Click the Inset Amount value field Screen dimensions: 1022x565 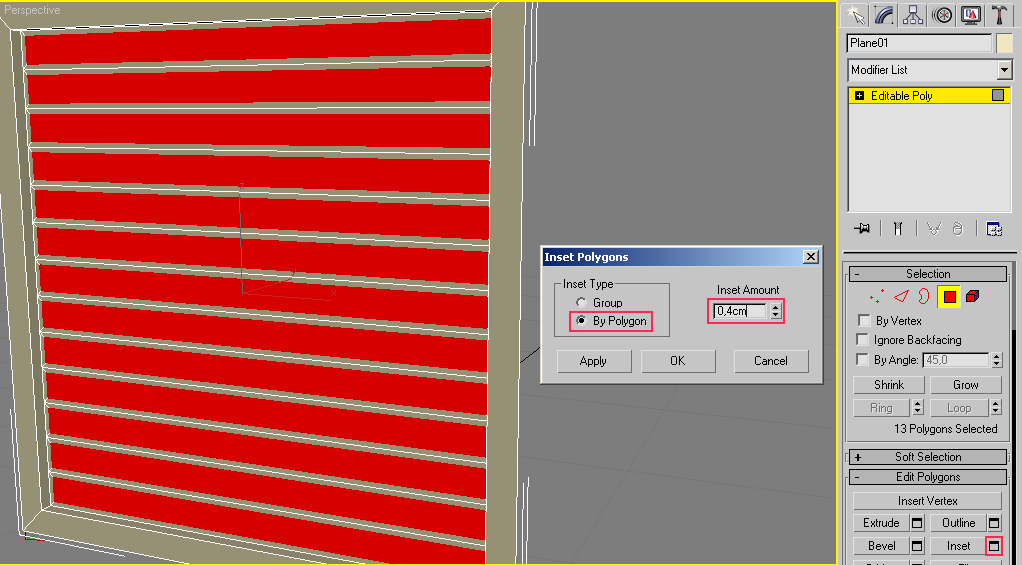point(740,311)
